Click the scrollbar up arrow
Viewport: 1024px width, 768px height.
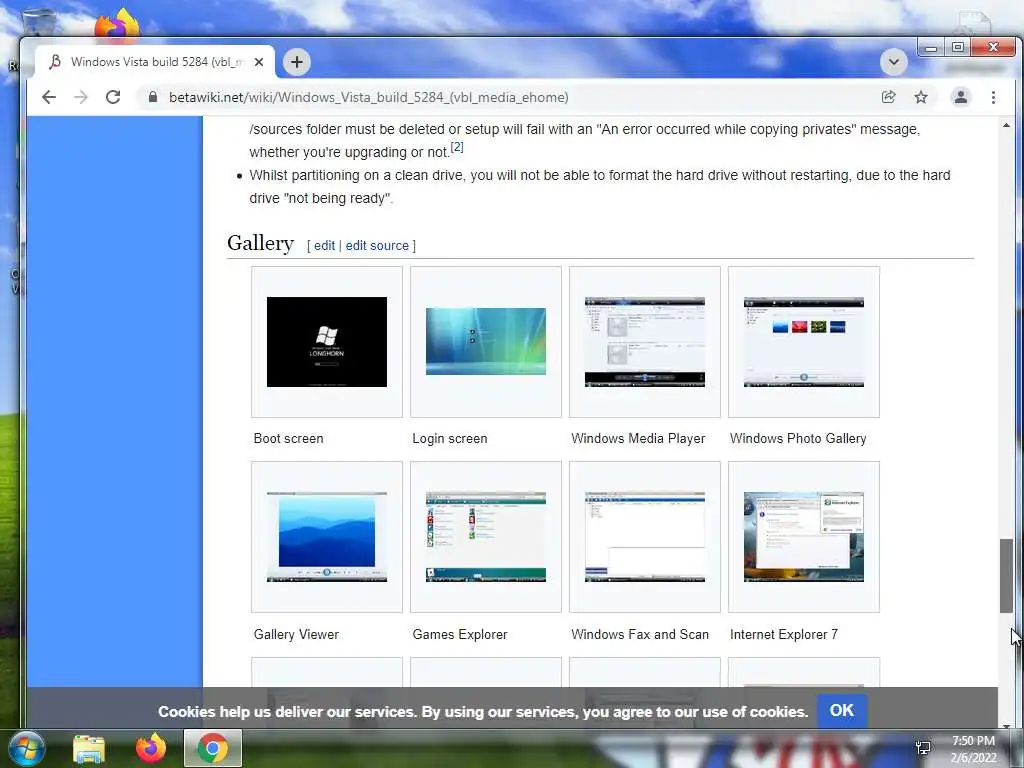click(x=1006, y=124)
